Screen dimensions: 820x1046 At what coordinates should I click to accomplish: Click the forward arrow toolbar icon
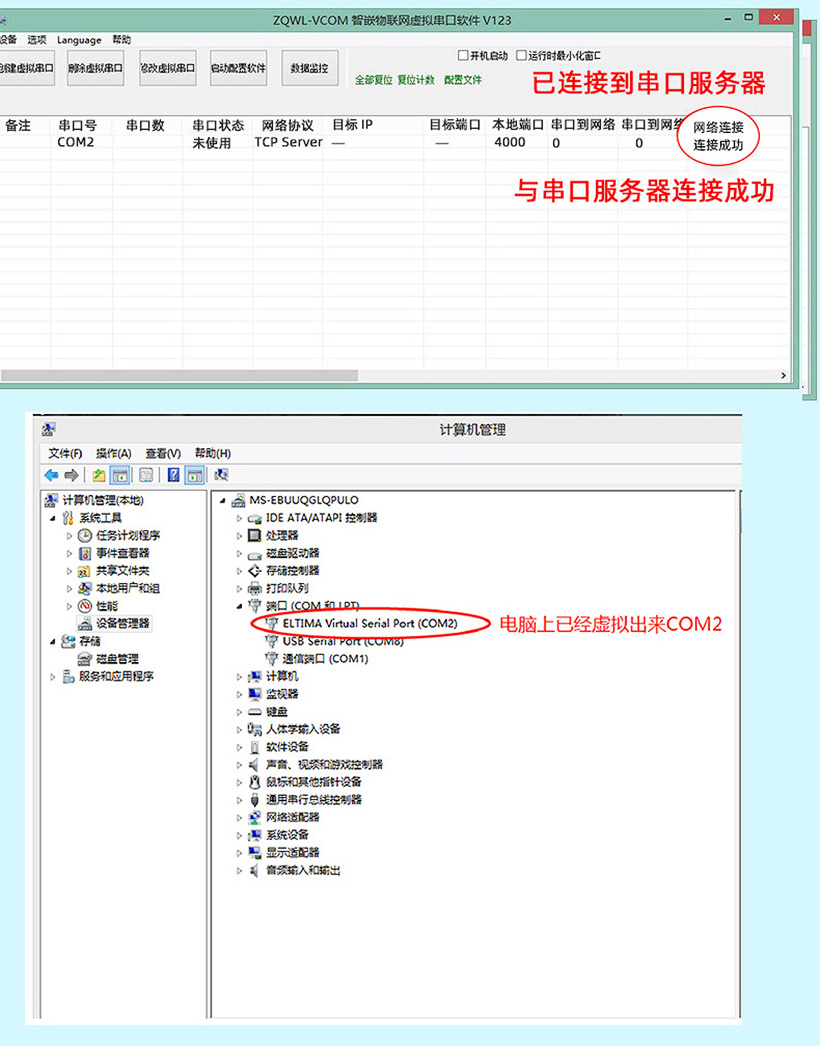coord(71,475)
